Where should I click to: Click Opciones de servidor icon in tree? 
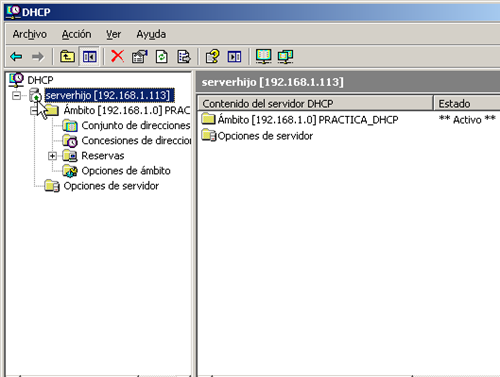(x=52, y=186)
